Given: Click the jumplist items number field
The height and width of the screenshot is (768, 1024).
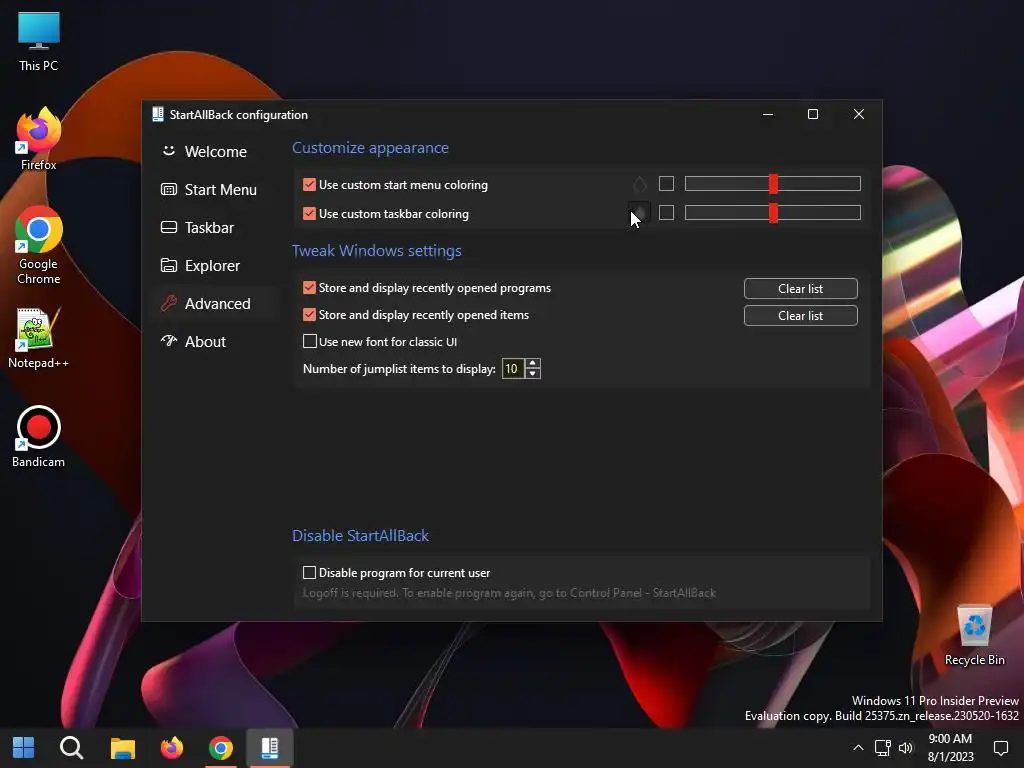Looking at the screenshot, I should coord(513,369).
